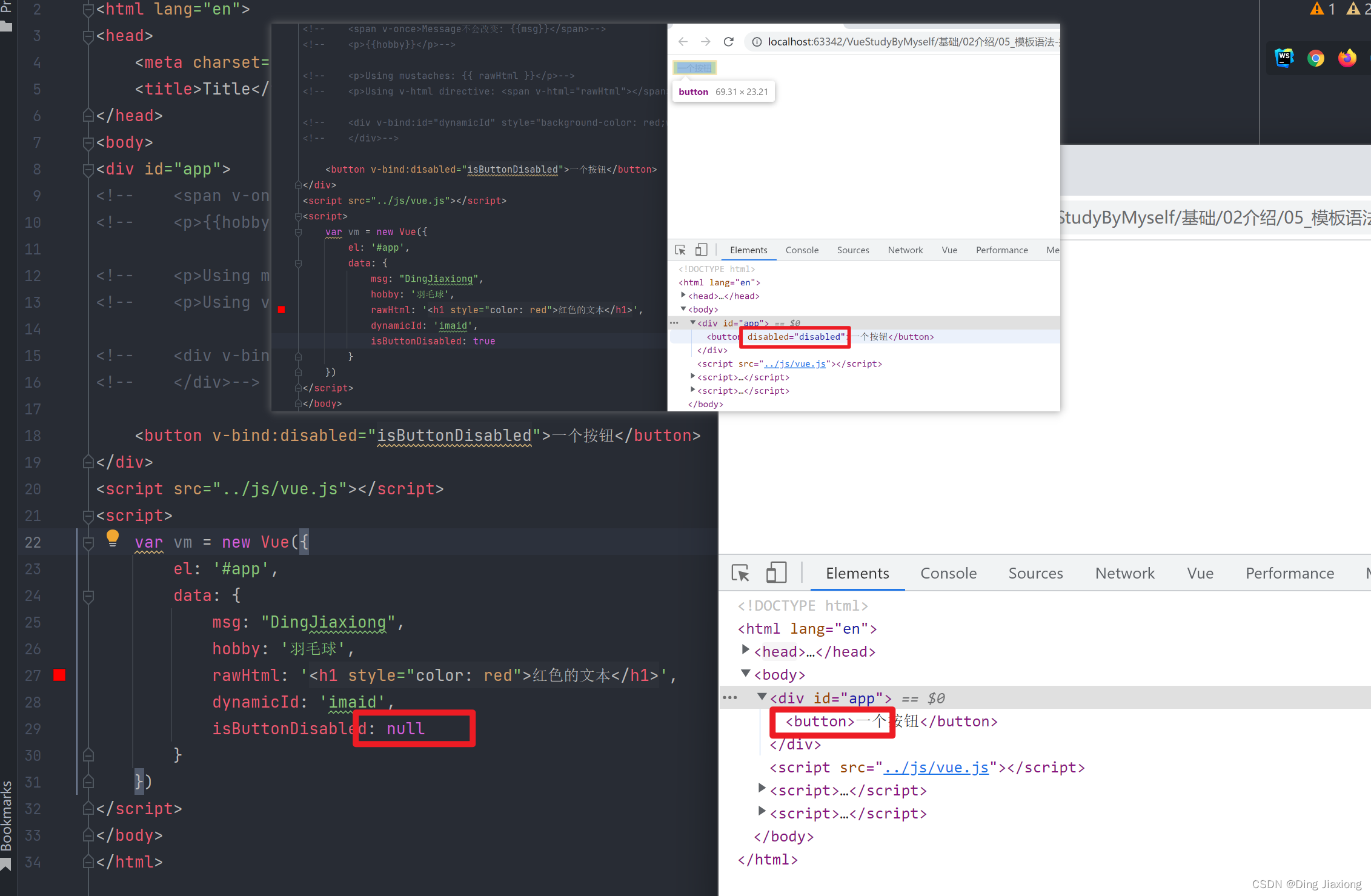Image resolution: width=1371 pixels, height=896 pixels.
Task: Switch to Network tab in inset DevTools
Action: (905, 250)
